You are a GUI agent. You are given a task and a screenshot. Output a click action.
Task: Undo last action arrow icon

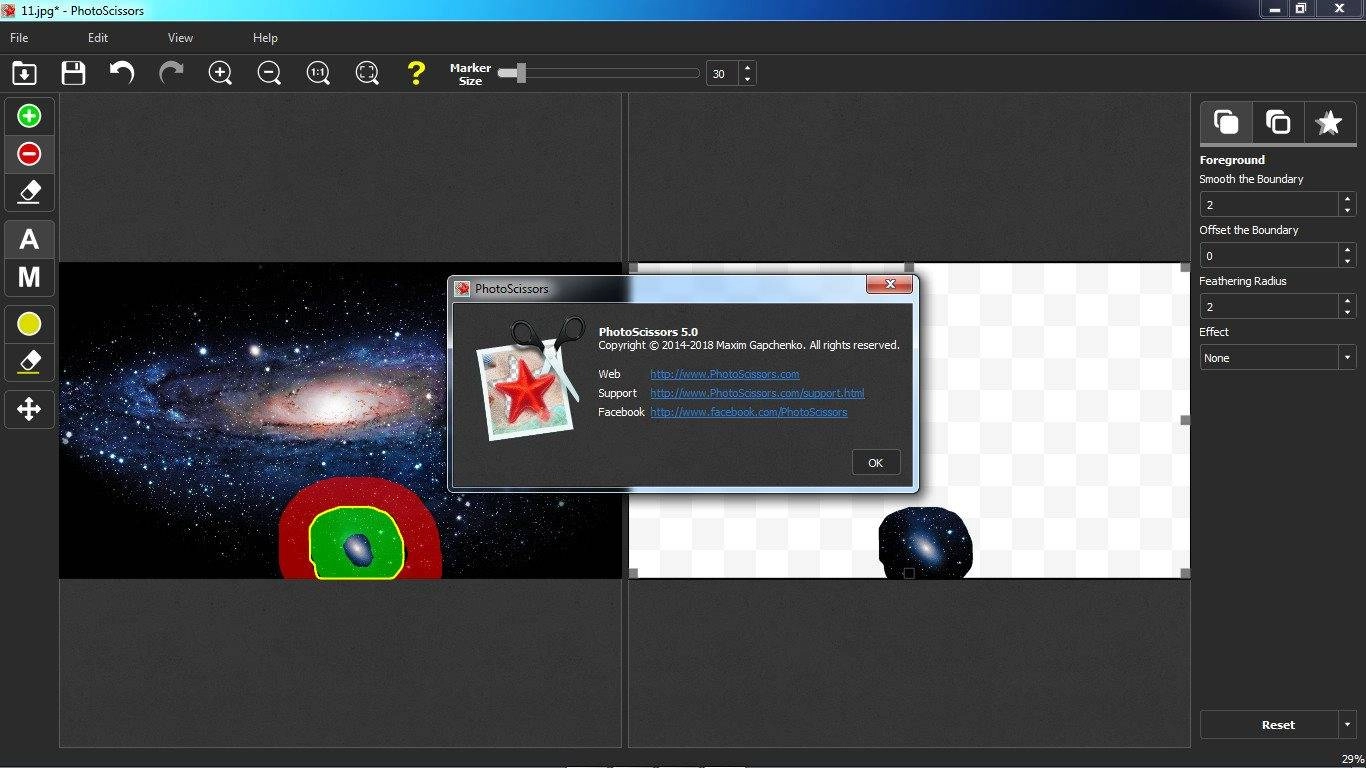pyautogui.click(x=122, y=73)
